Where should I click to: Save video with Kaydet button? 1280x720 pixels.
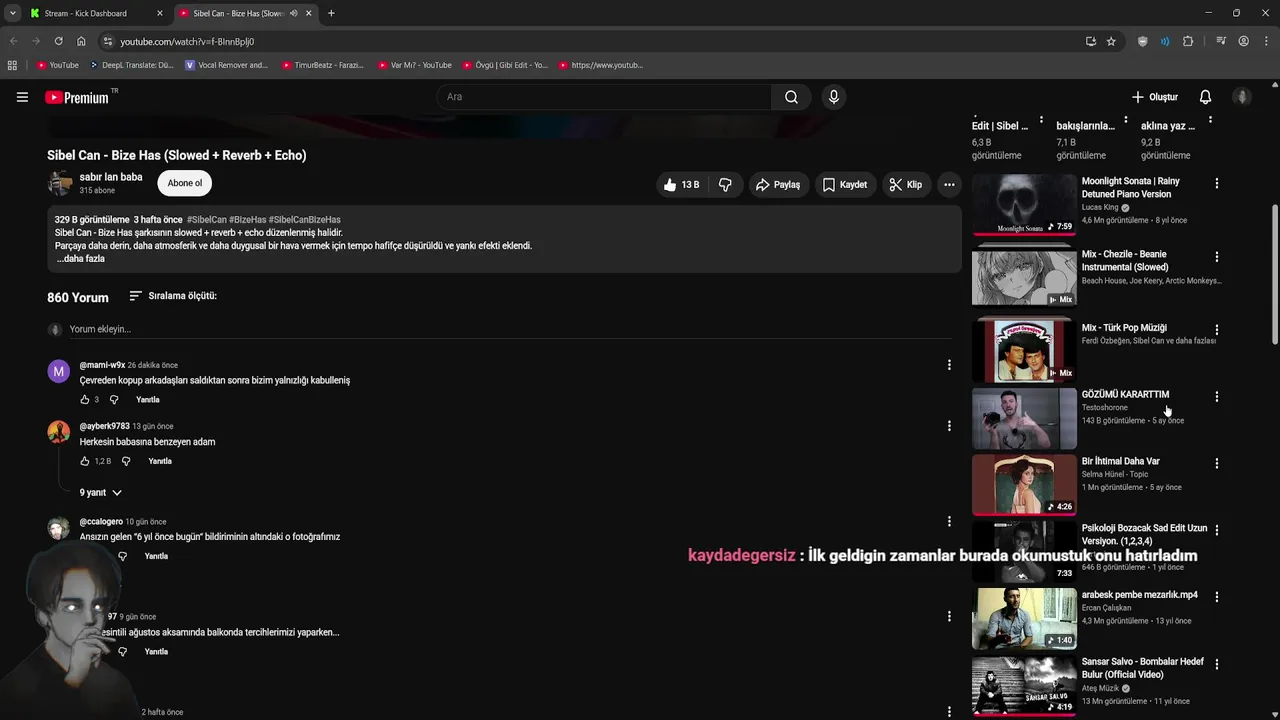pyautogui.click(x=845, y=185)
